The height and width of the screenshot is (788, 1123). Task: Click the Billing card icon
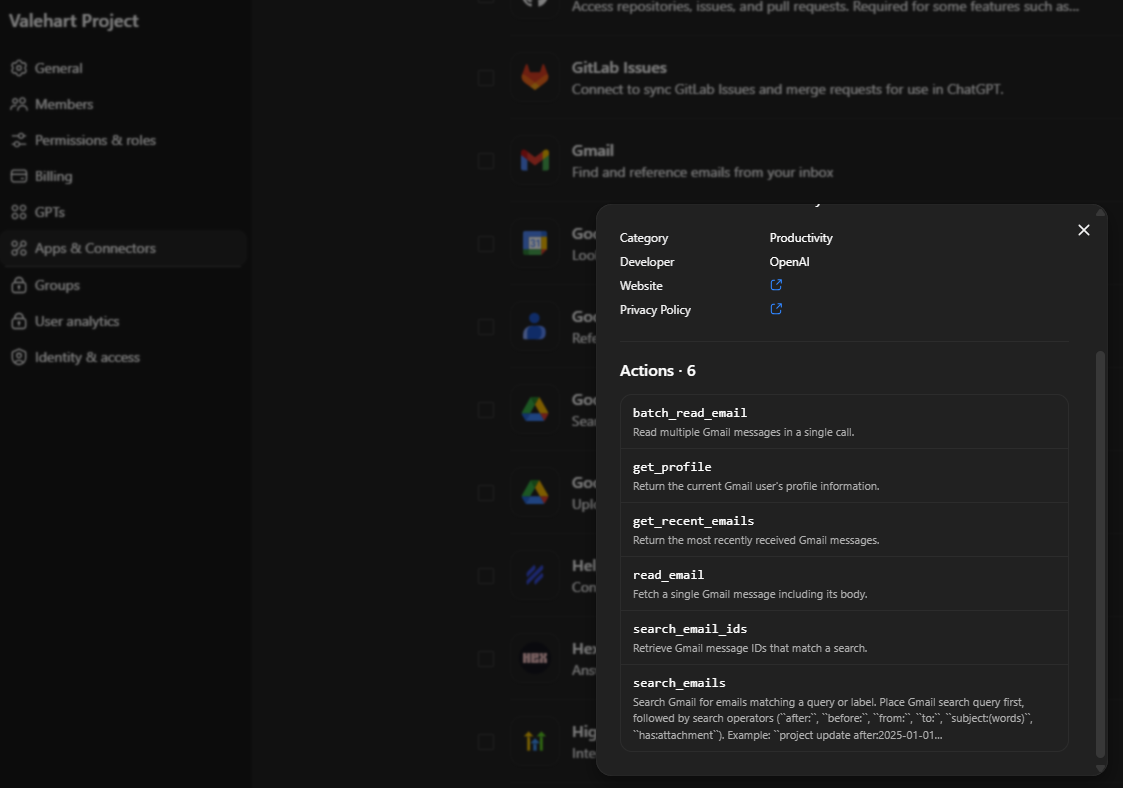[19, 176]
